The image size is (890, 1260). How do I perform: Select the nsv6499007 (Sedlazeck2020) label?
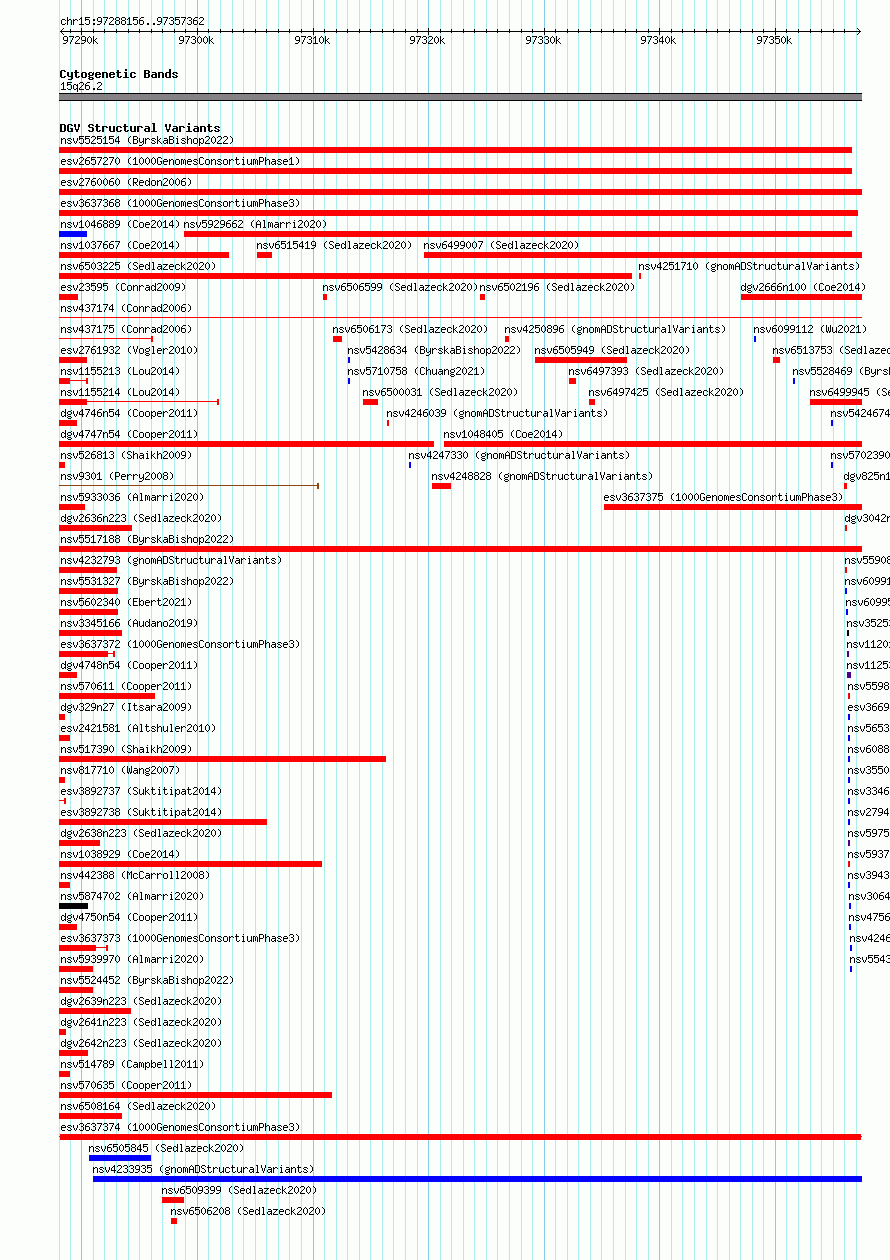501,245
